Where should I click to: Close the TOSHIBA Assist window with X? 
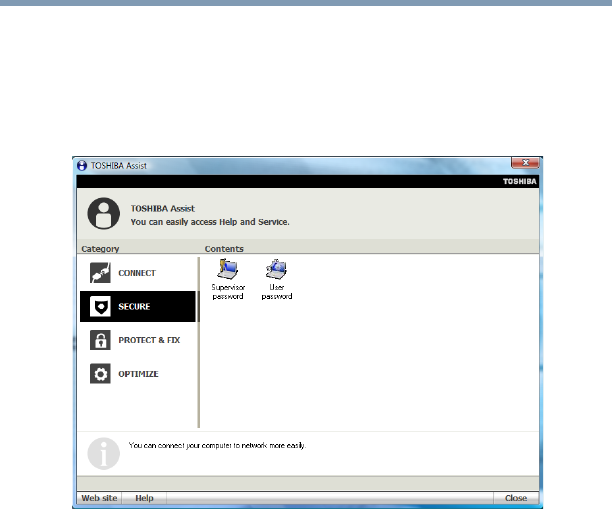(525, 162)
